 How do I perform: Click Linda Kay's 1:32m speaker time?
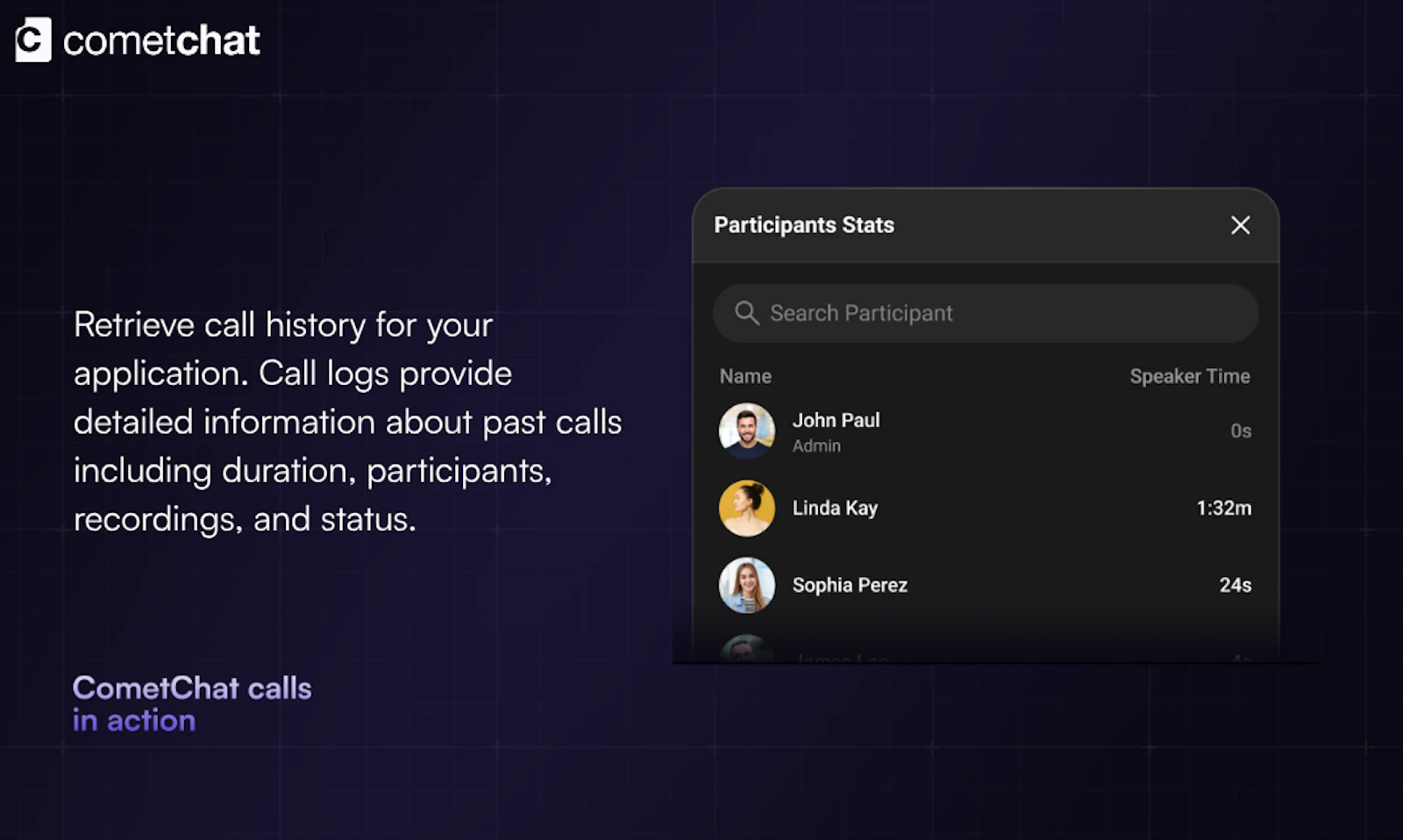tap(1224, 508)
